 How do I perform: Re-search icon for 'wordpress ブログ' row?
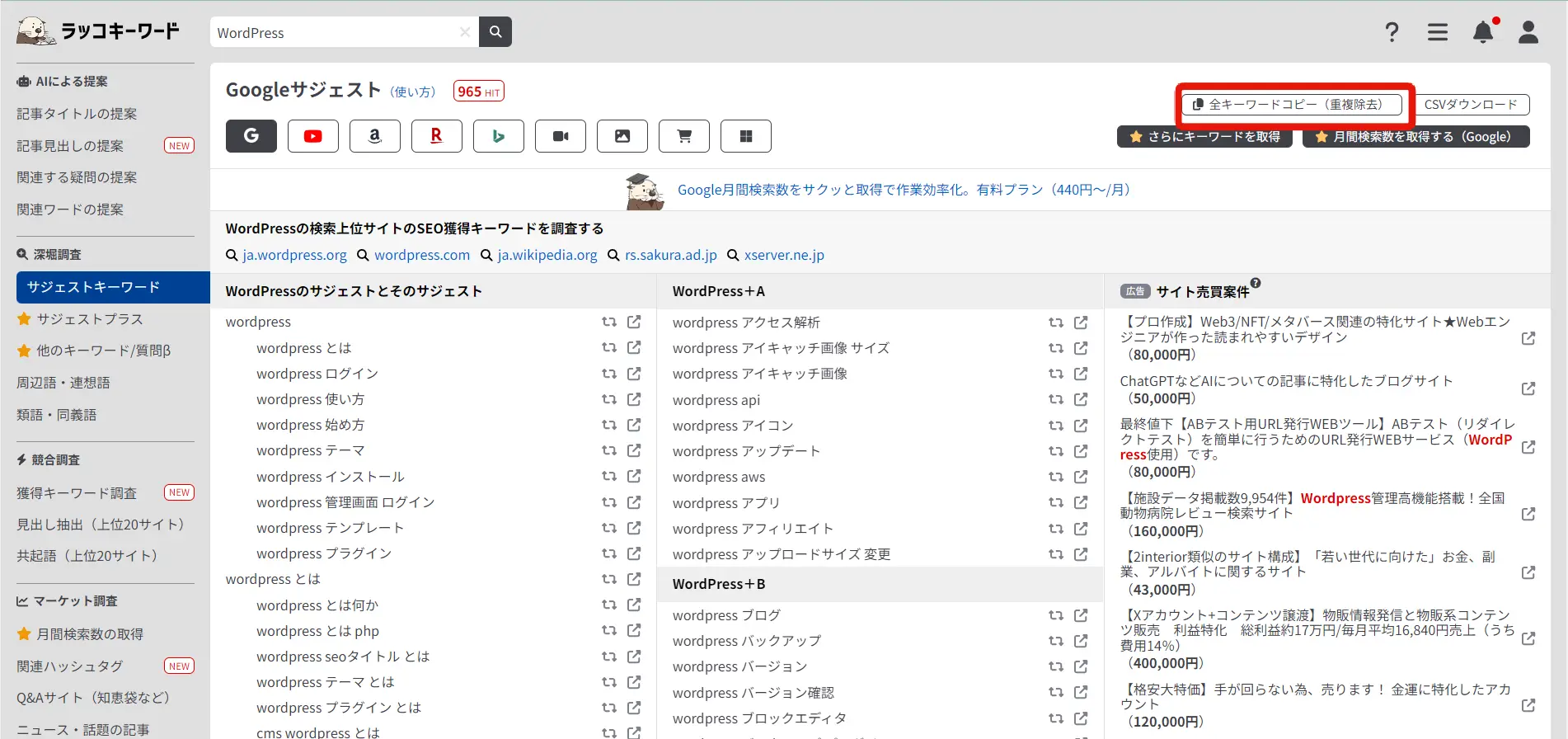(x=1056, y=615)
